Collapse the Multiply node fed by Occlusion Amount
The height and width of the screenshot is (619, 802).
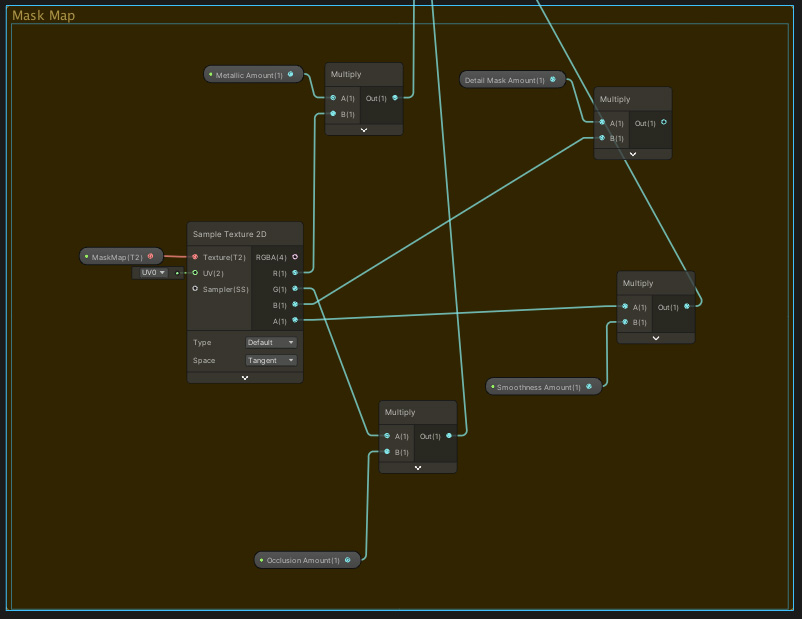coord(418,467)
